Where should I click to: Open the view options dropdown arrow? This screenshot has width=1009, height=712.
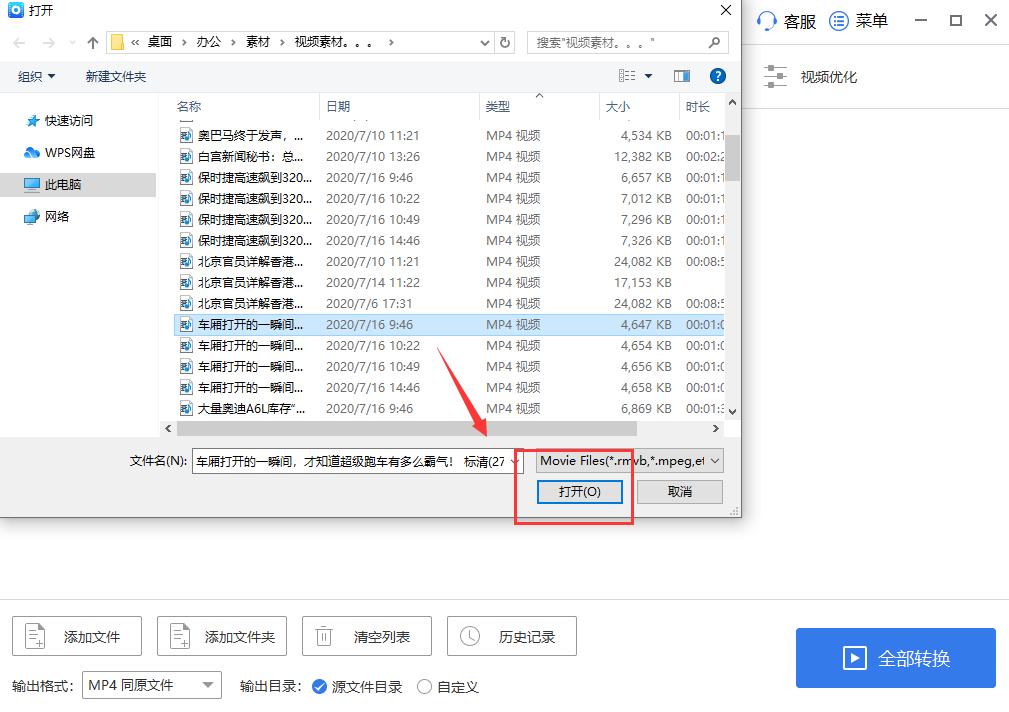[646, 76]
